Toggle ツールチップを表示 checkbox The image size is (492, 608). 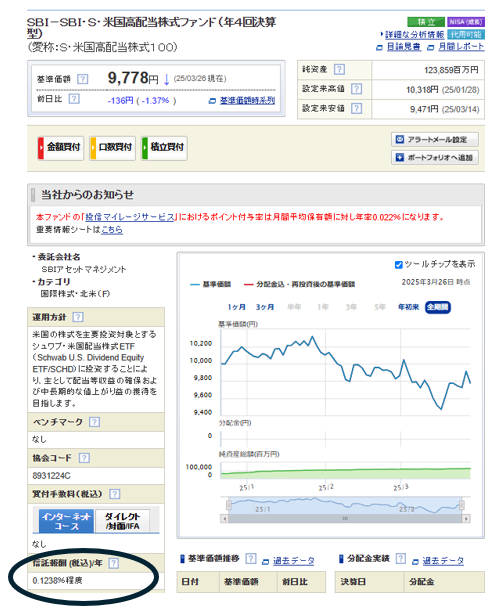[398, 265]
